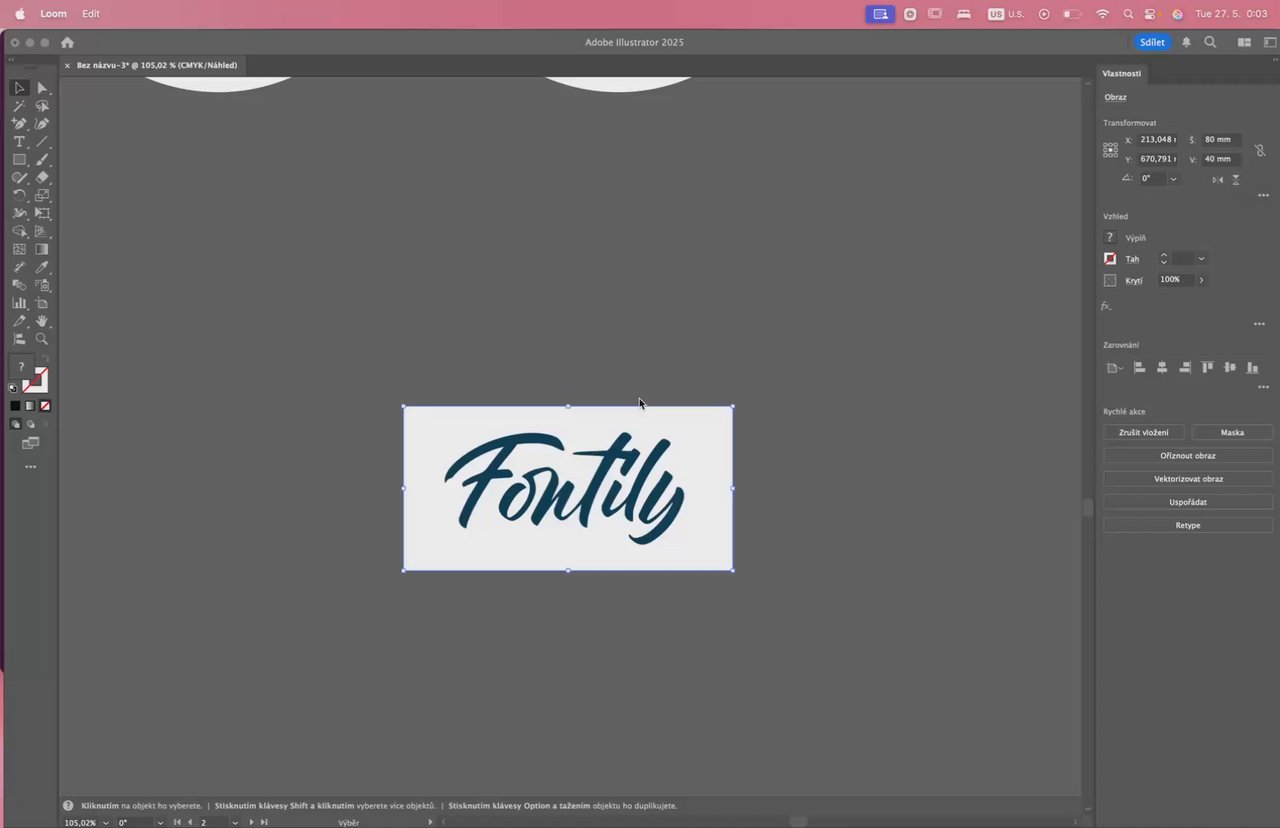The image size is (1280, 828).
Task: Select the Shaper pencil tool
Action: tap(19, 178)
